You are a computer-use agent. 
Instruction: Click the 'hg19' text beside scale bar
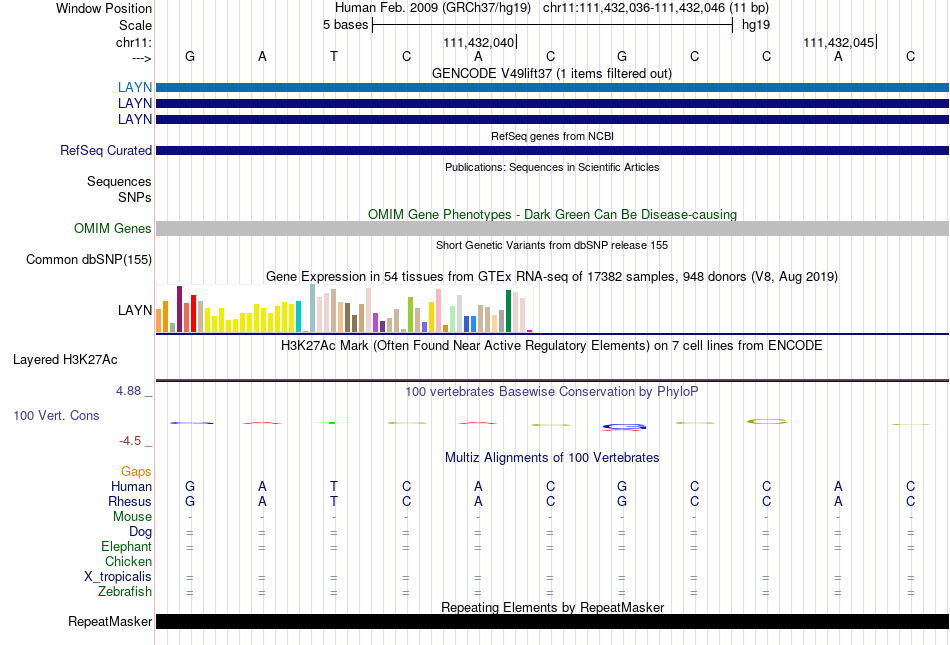756,25
